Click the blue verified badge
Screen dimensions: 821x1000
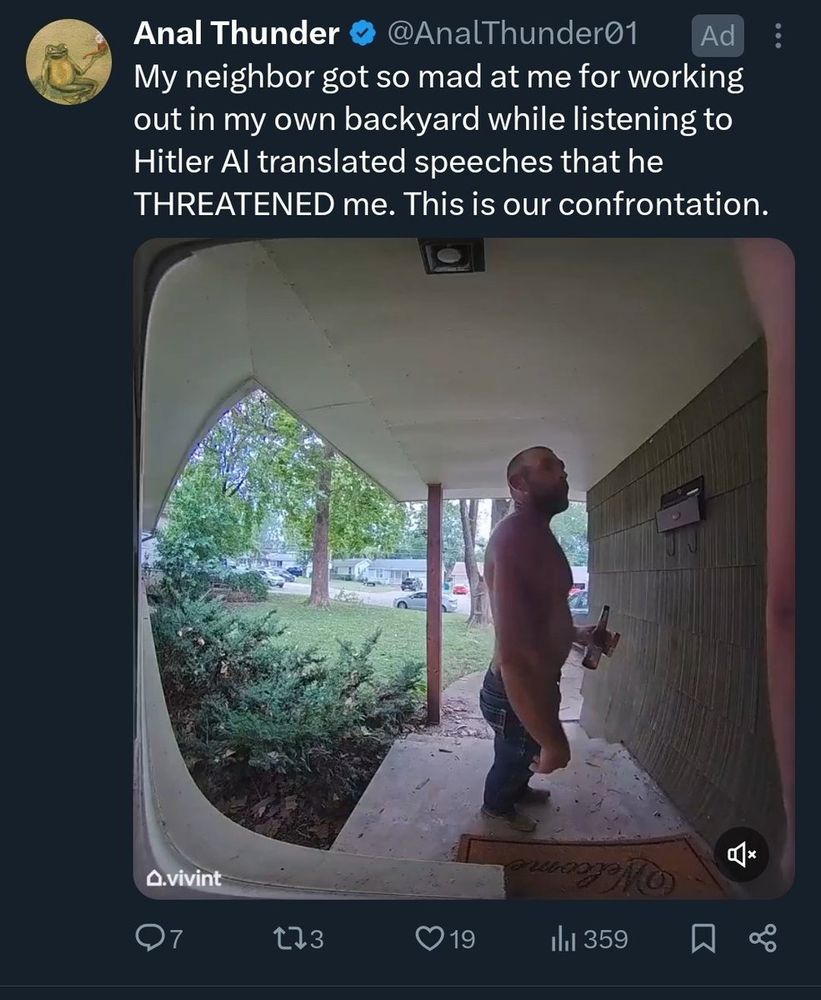tap(363, 33)
